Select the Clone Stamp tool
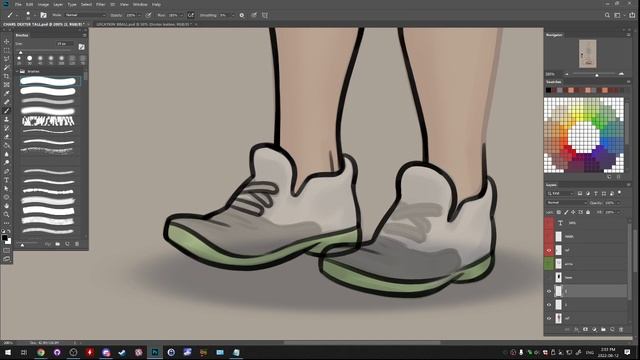Image resolution: width=640 pixels, height=360 pixels. [x=7, y=119]
